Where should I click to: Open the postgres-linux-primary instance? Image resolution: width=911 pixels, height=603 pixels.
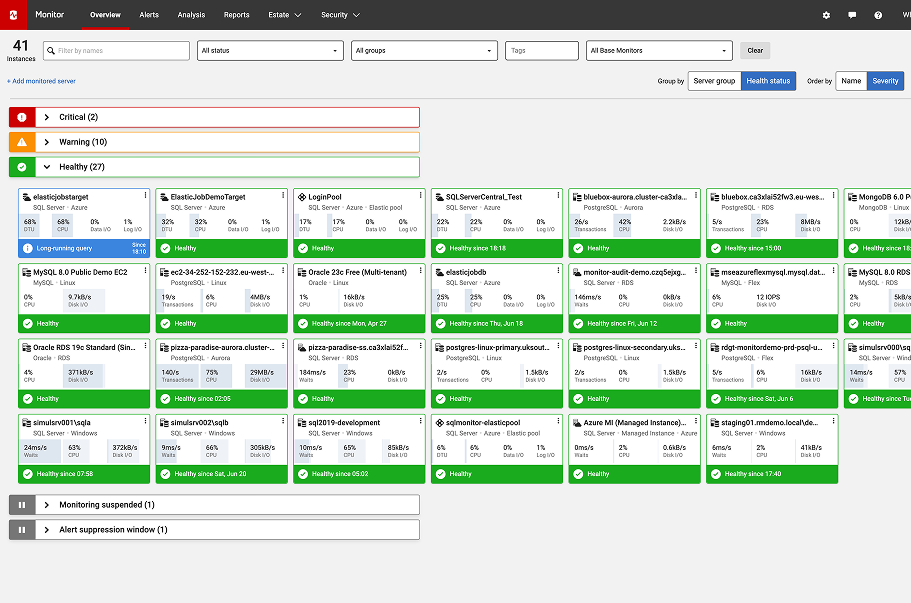(x=497, y=347)
